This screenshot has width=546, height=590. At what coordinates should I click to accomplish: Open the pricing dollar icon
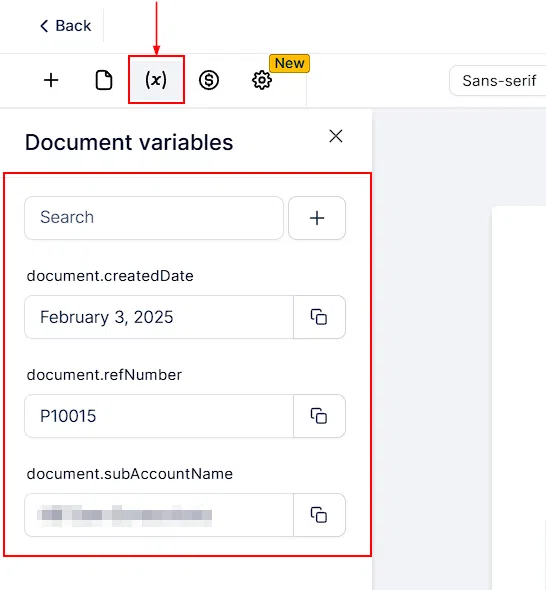coord(209,80)
